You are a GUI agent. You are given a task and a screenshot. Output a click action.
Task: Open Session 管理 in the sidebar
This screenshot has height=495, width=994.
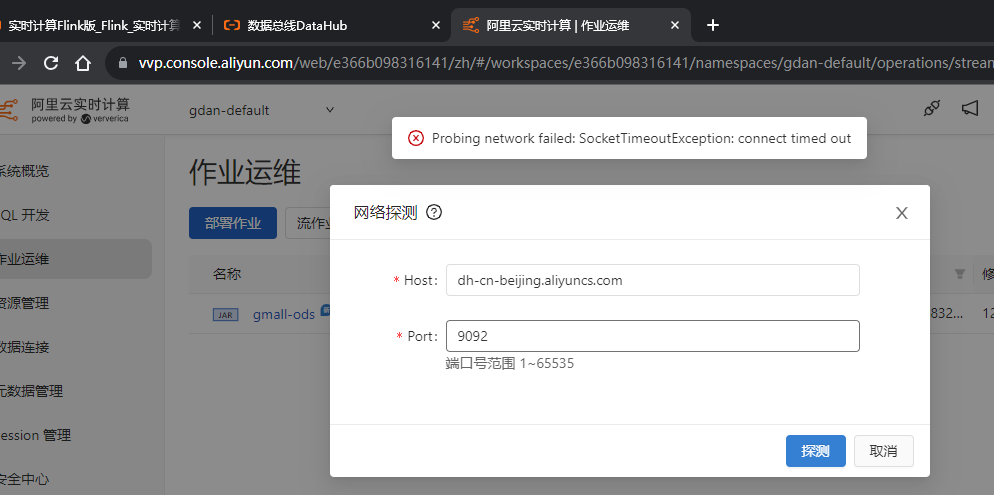point(36,435)
